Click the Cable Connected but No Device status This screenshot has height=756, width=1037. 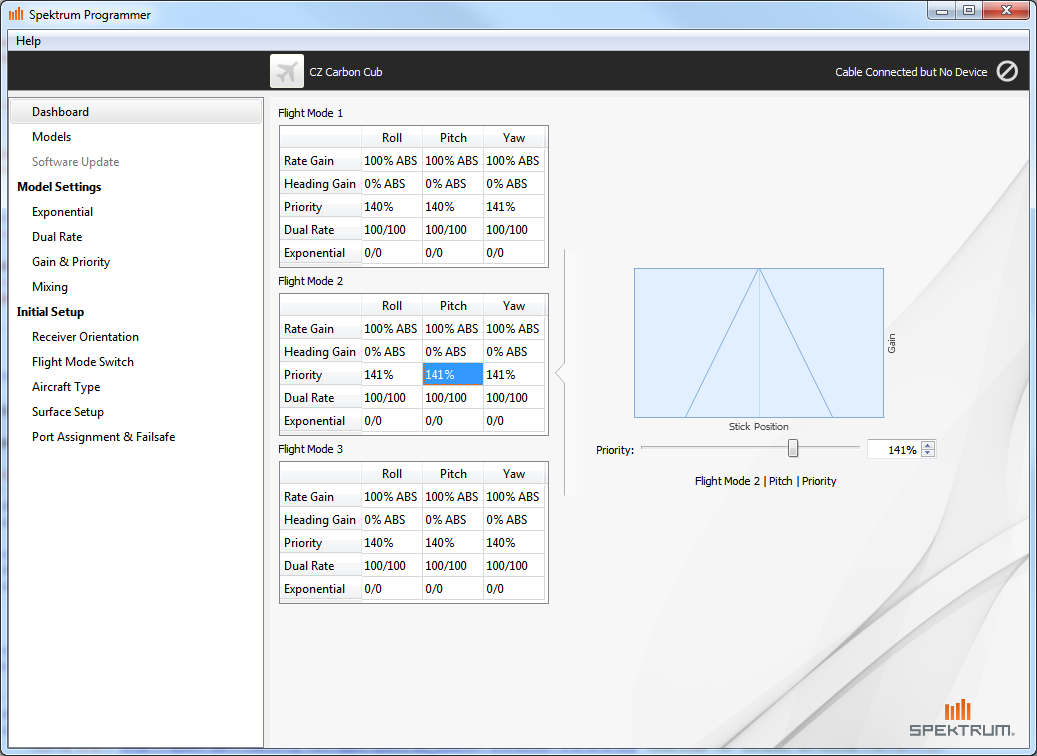click(911, 72)
